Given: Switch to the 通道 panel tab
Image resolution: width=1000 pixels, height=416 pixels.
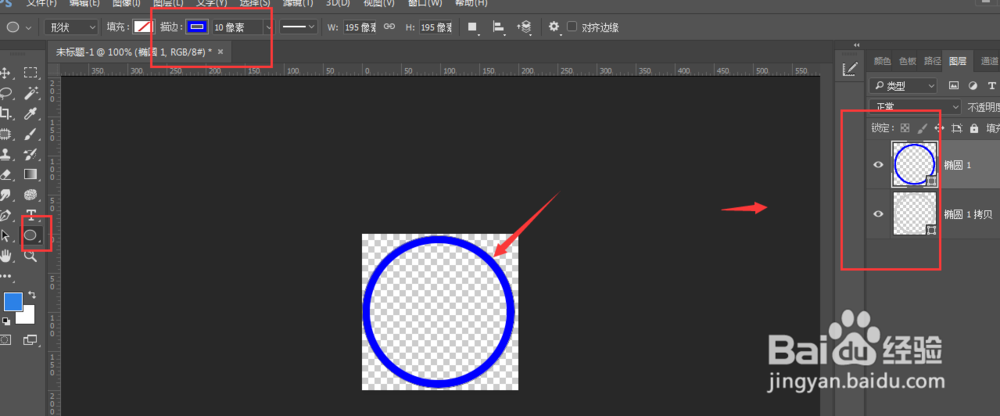Looking at the screenshot, I should (x=989, y=61).
